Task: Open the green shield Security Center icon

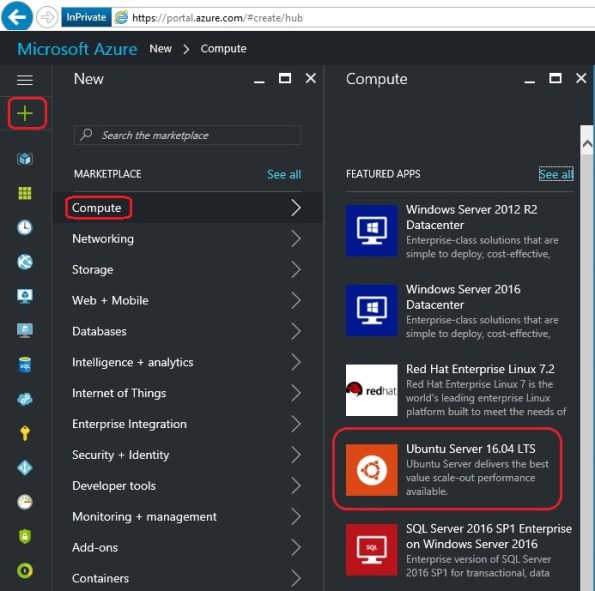Action: tap(25, 536)
